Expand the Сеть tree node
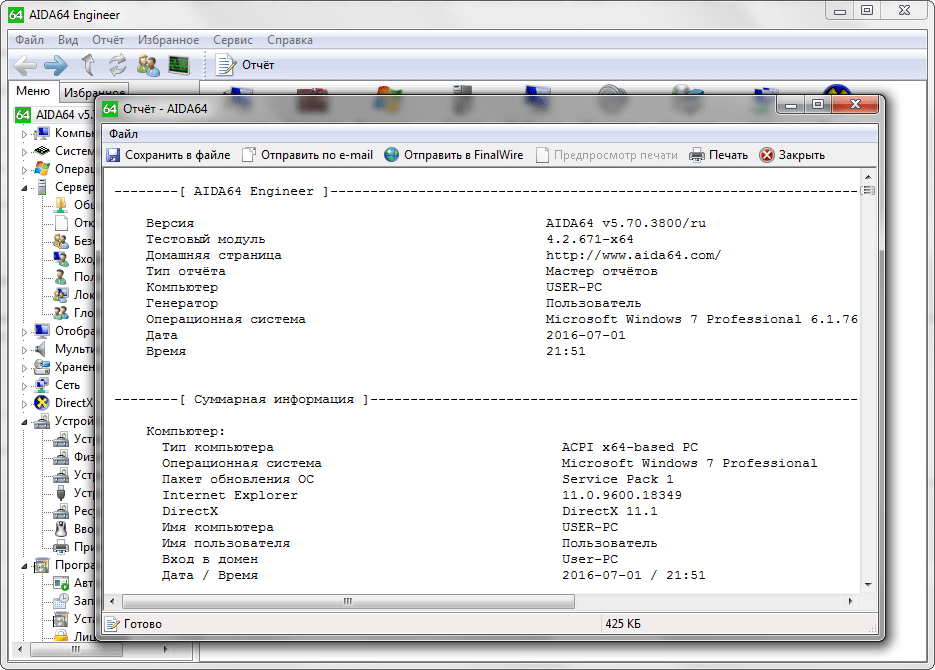Viewport: 935px width, 670px height. pos(25,385)
